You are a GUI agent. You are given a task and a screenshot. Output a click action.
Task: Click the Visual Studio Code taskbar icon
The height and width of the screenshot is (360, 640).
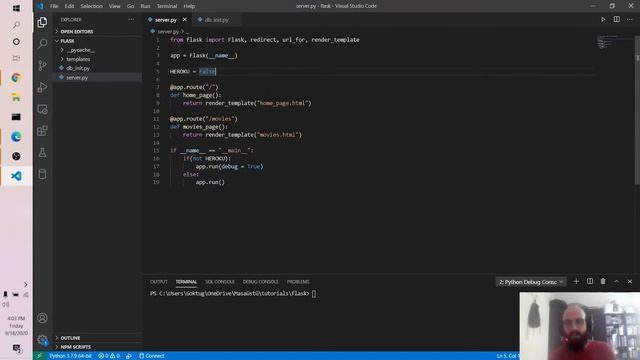16,176
